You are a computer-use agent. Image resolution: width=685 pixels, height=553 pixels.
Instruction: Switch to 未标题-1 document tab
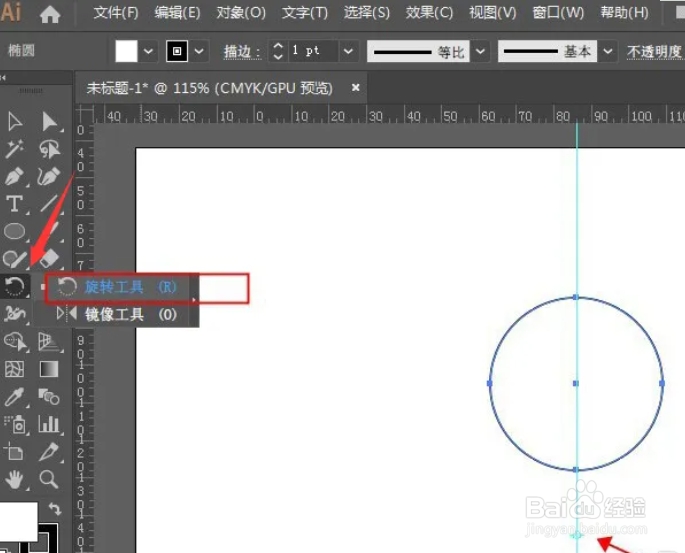pyautogui.click(x=209, y=88)
